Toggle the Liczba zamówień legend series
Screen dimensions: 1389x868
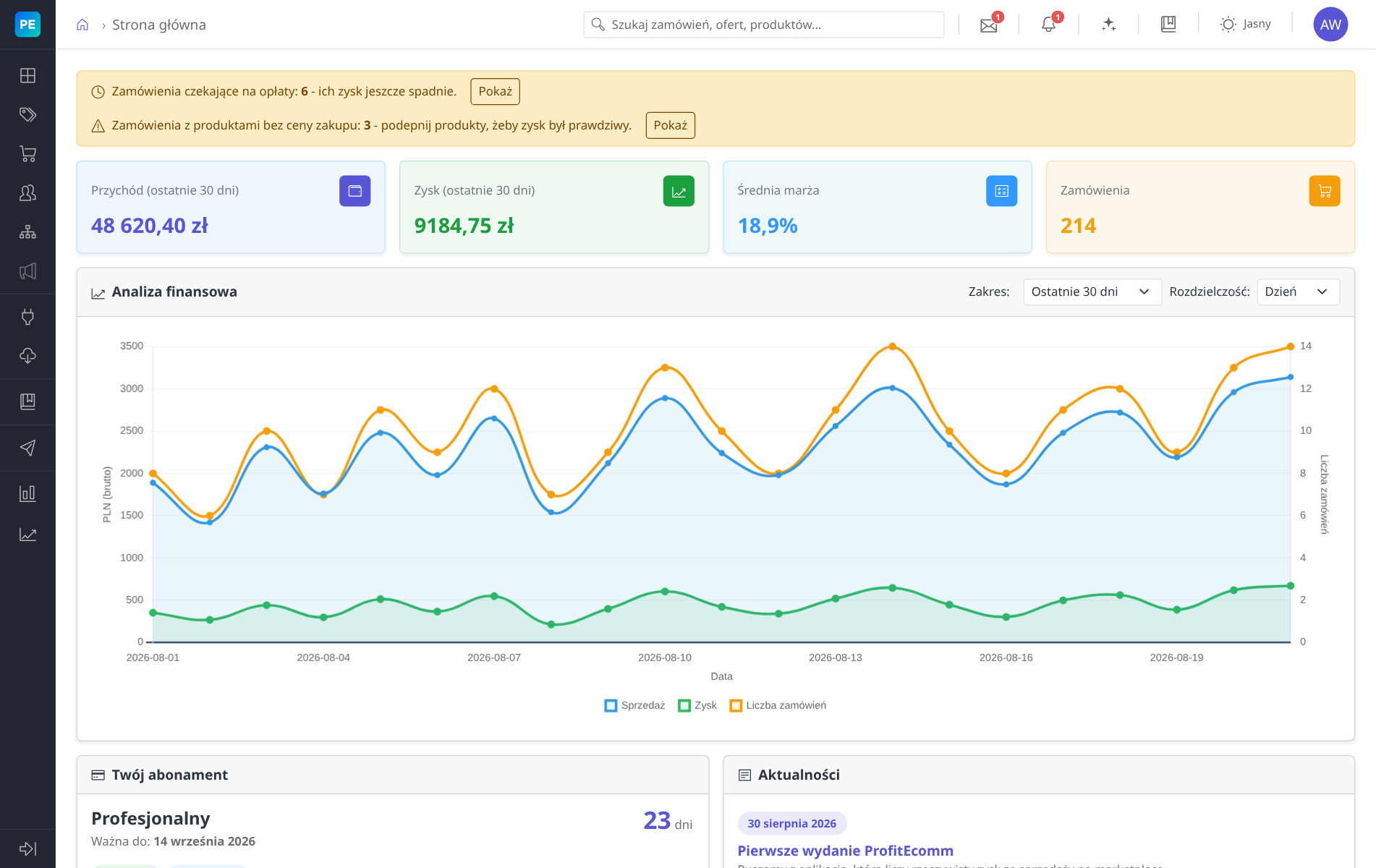[778, 705]
